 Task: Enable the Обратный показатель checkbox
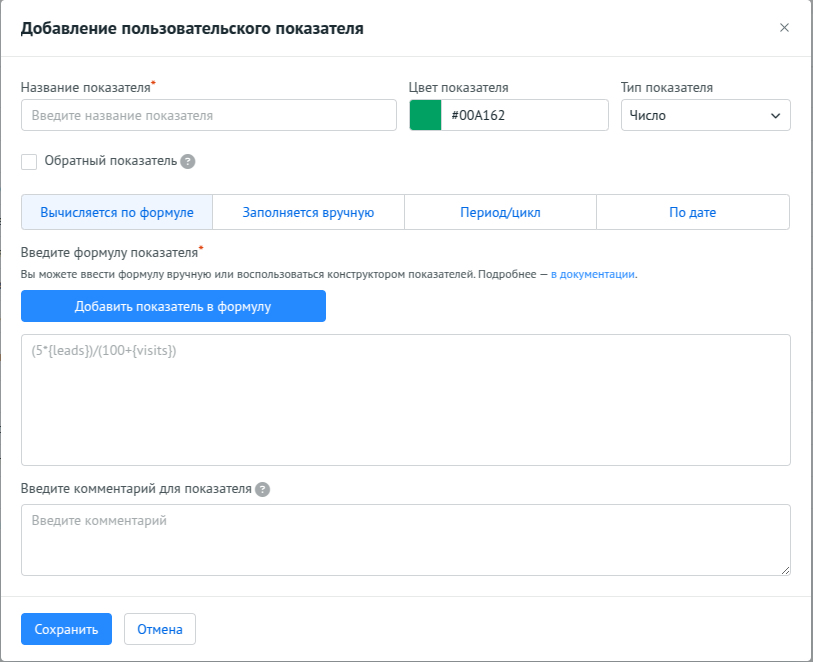pos(29,161)
